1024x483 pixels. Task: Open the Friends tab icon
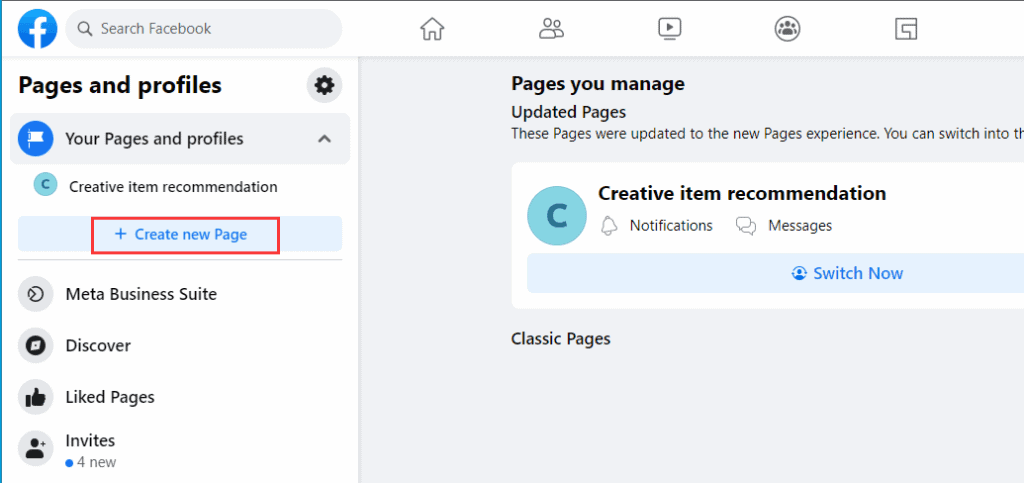click(x=551, y=29)
